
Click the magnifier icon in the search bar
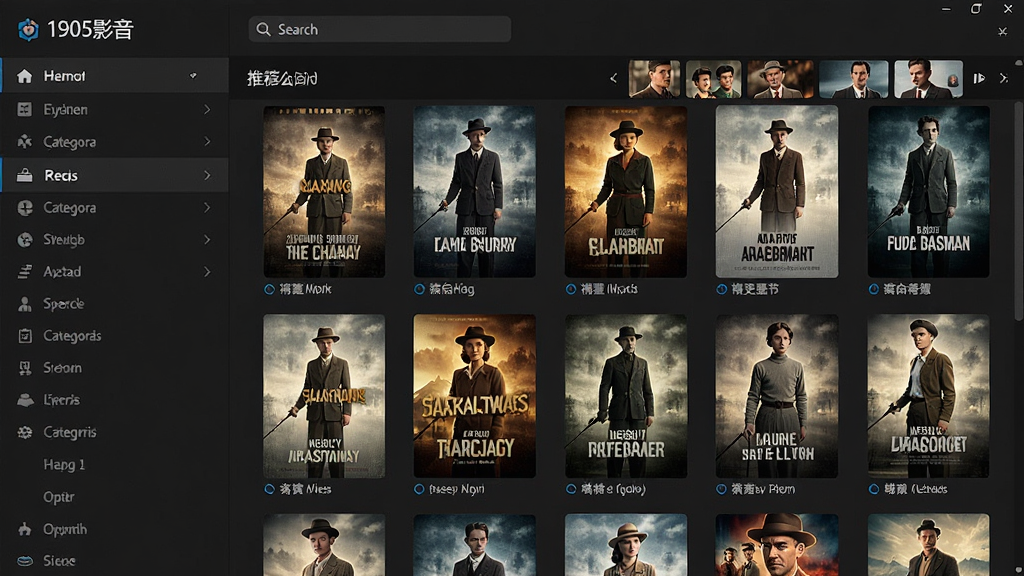(263, 29)
